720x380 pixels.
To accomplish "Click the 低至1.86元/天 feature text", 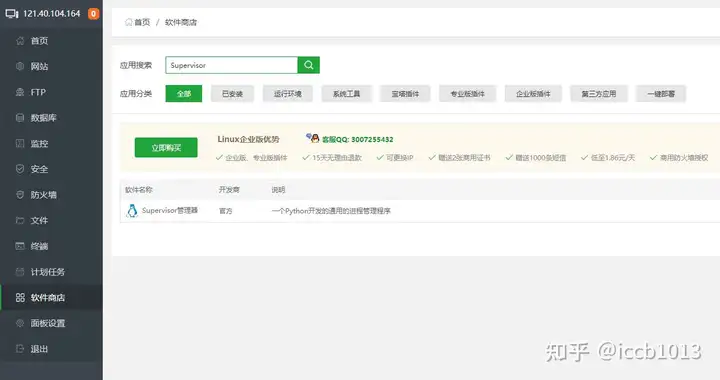I will 613,158.
